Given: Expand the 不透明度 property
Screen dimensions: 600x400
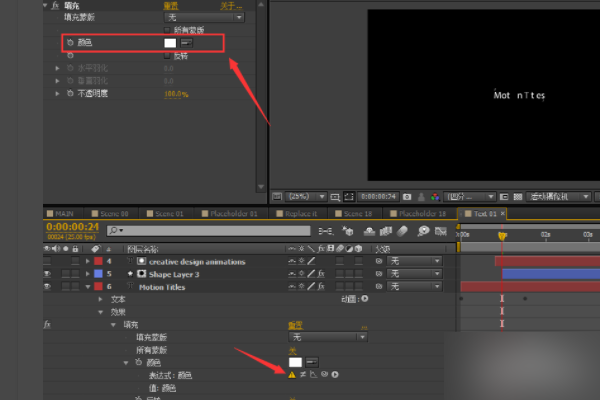Looking at the screenshot, I should point(58,93).
